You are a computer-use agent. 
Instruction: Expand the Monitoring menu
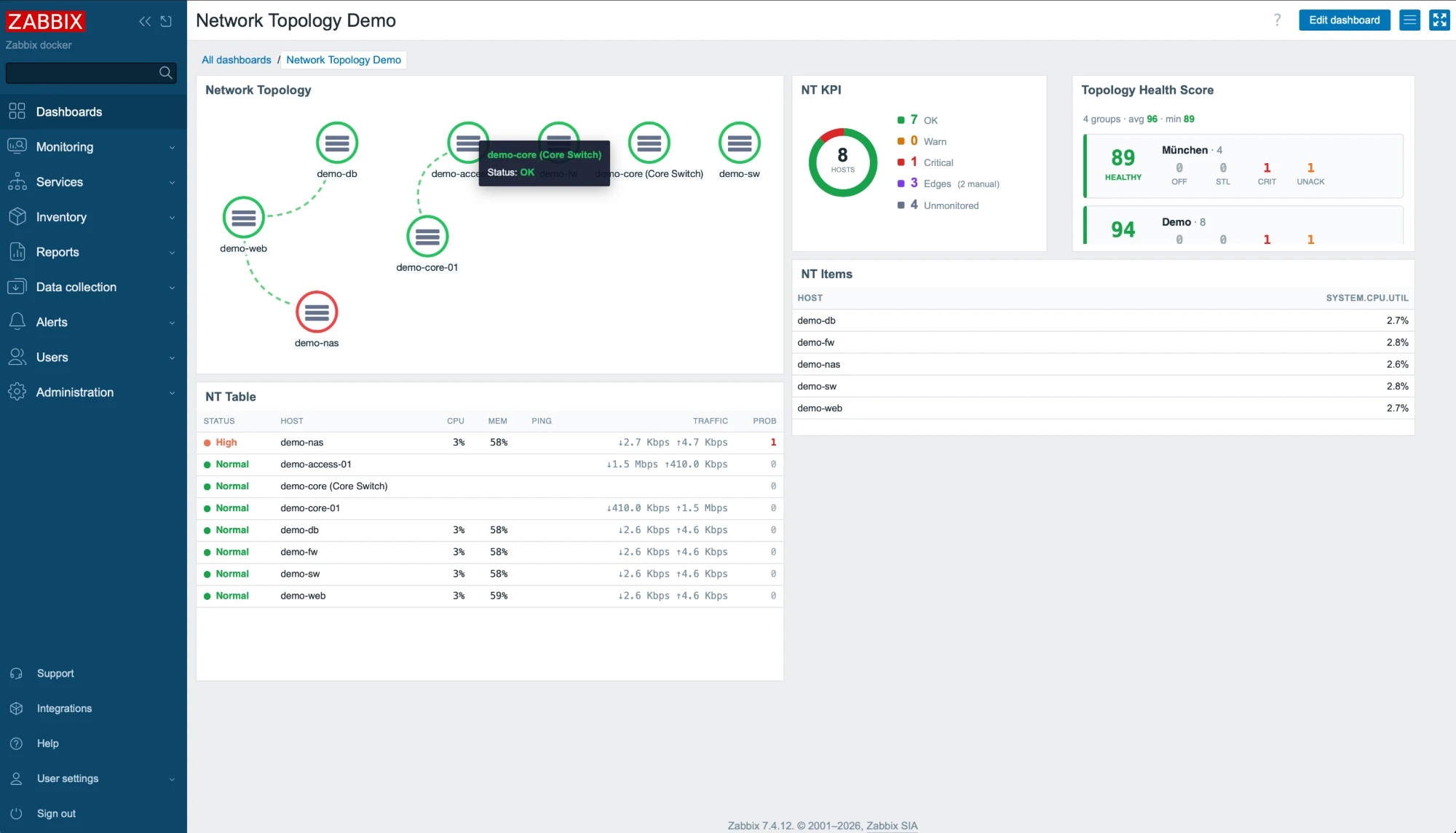93,147
